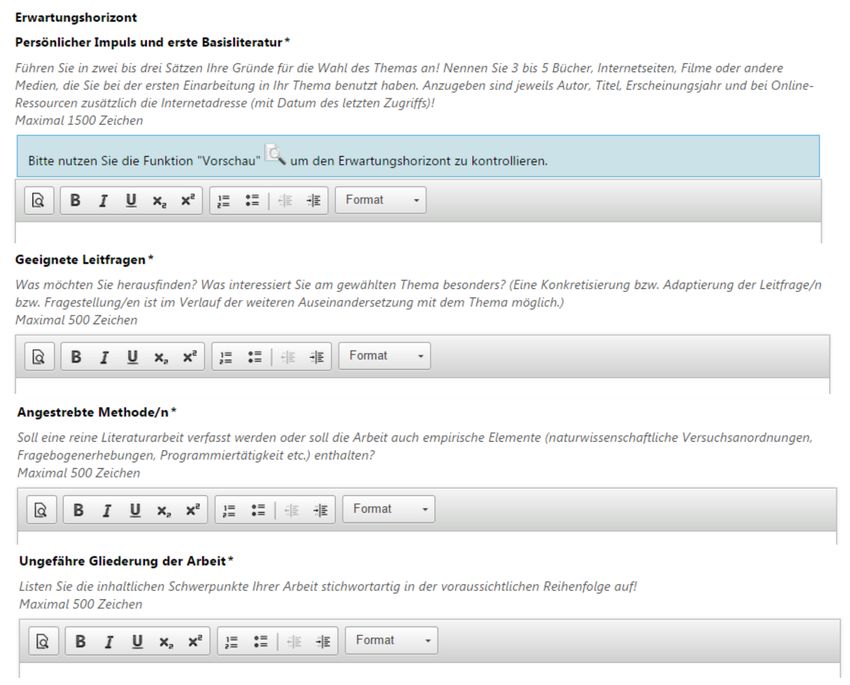Insert numbered list in Angestrebte Methode/n editor

coord(229,510)
